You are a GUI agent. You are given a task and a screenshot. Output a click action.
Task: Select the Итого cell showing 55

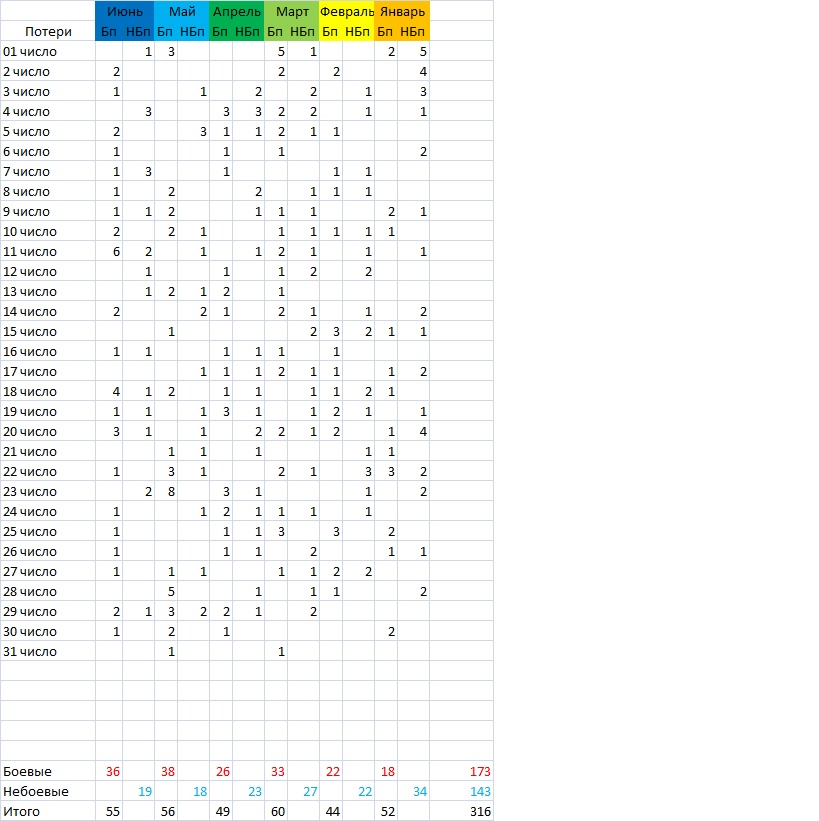click(114, 811)
